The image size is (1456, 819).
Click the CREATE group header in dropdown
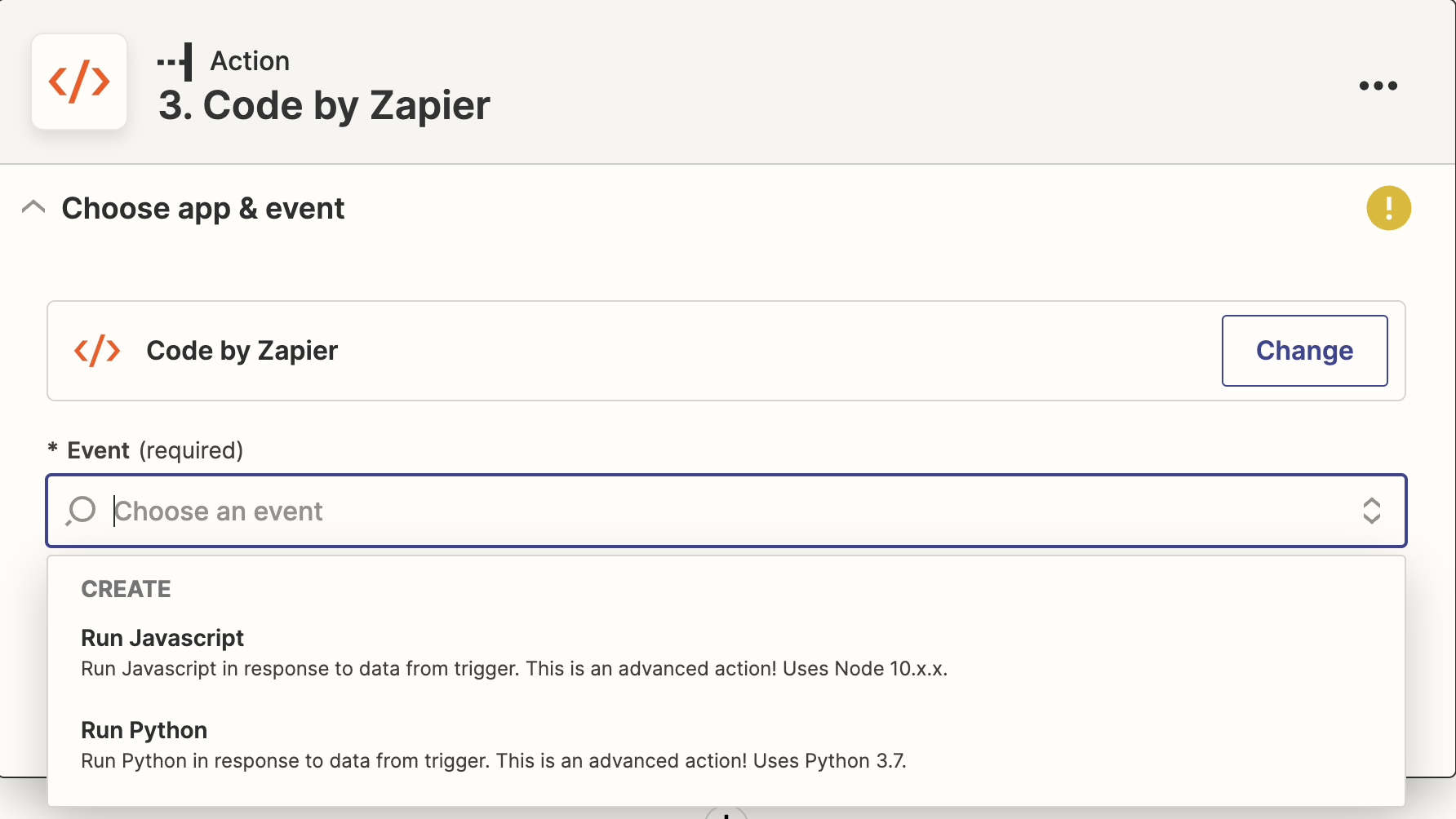coord(127,589)
